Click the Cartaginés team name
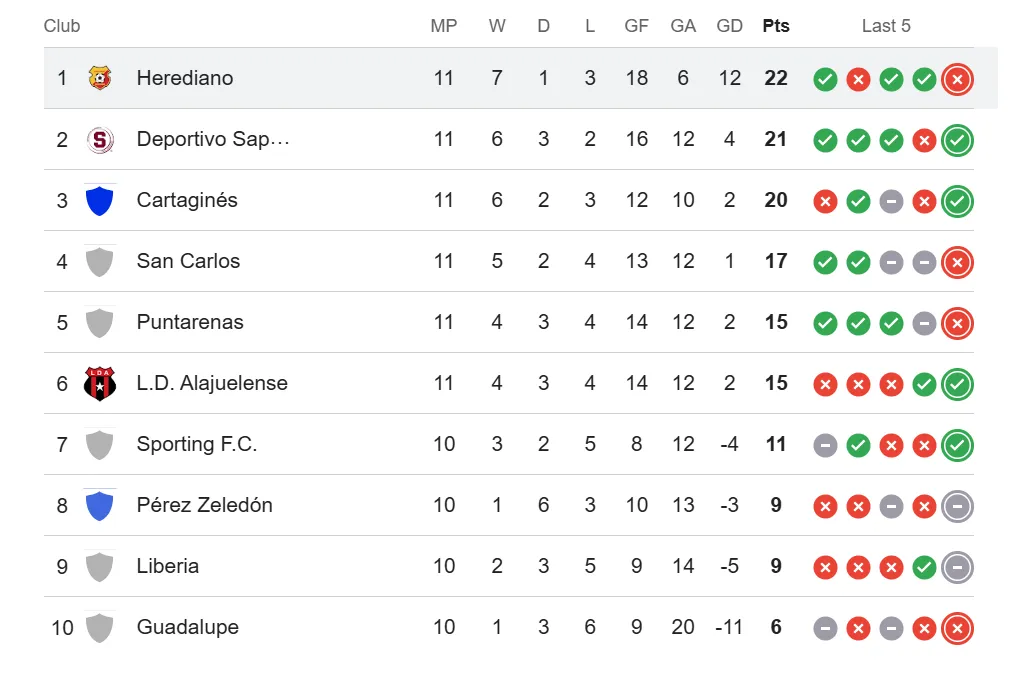The height and width of the screenshot is (679, 1036). [x=187, y=200]
